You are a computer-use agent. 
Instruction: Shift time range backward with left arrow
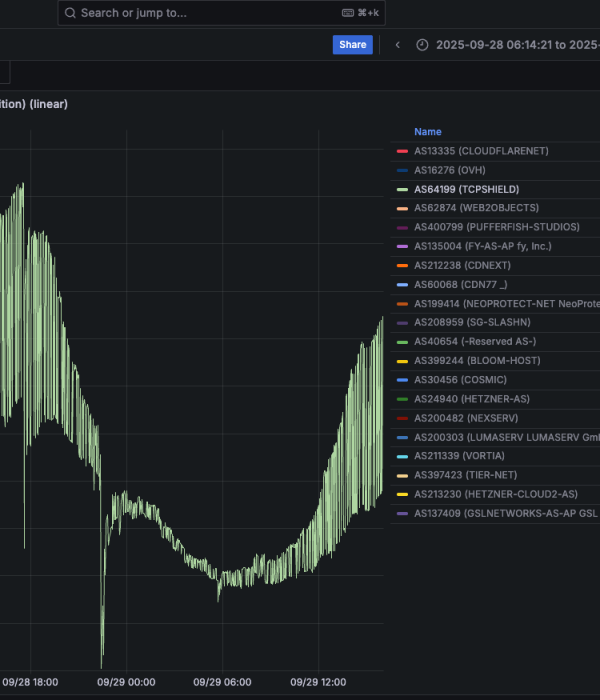tap(398, 45)
